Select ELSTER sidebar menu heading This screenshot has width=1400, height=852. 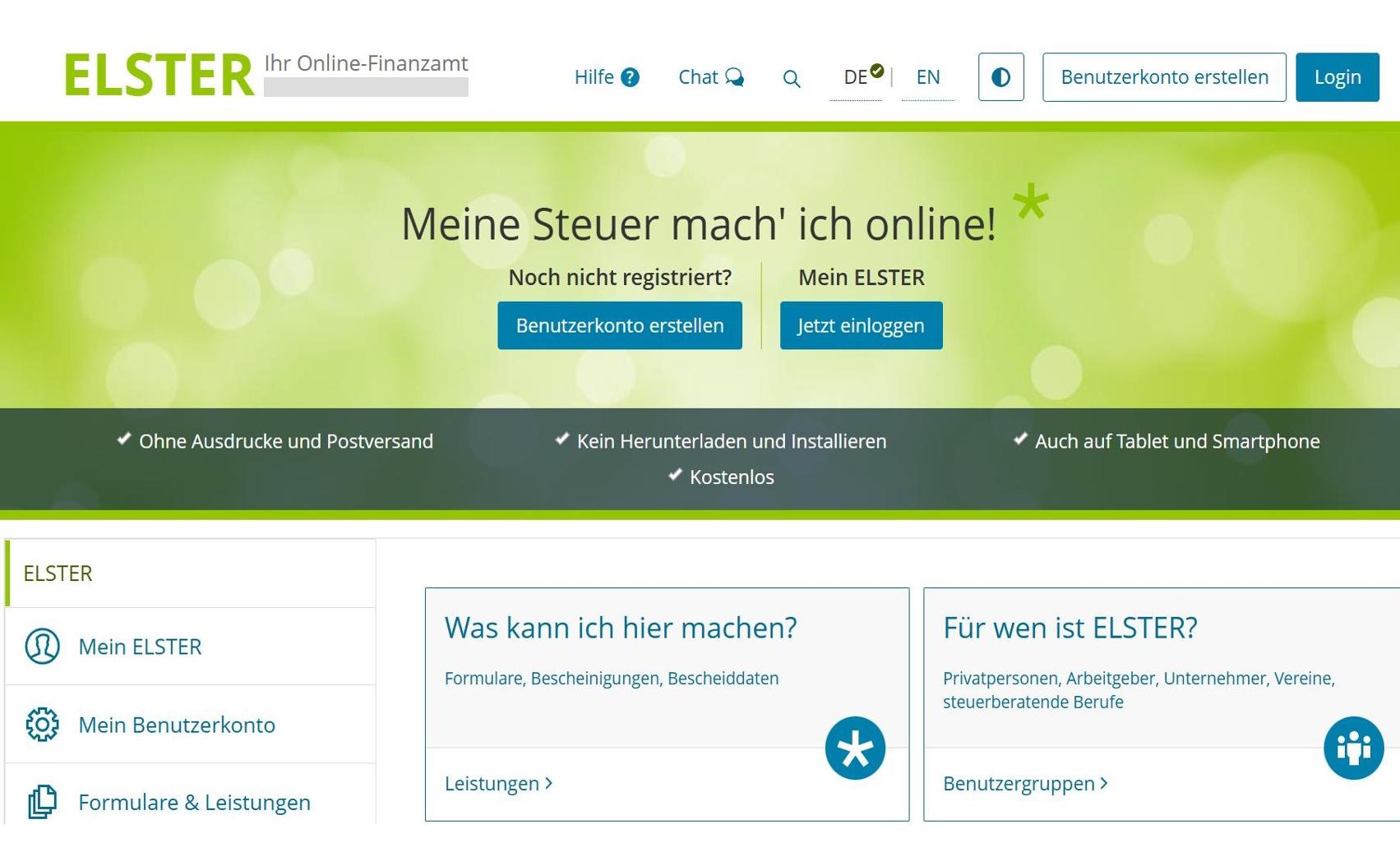tap(58, 573)
